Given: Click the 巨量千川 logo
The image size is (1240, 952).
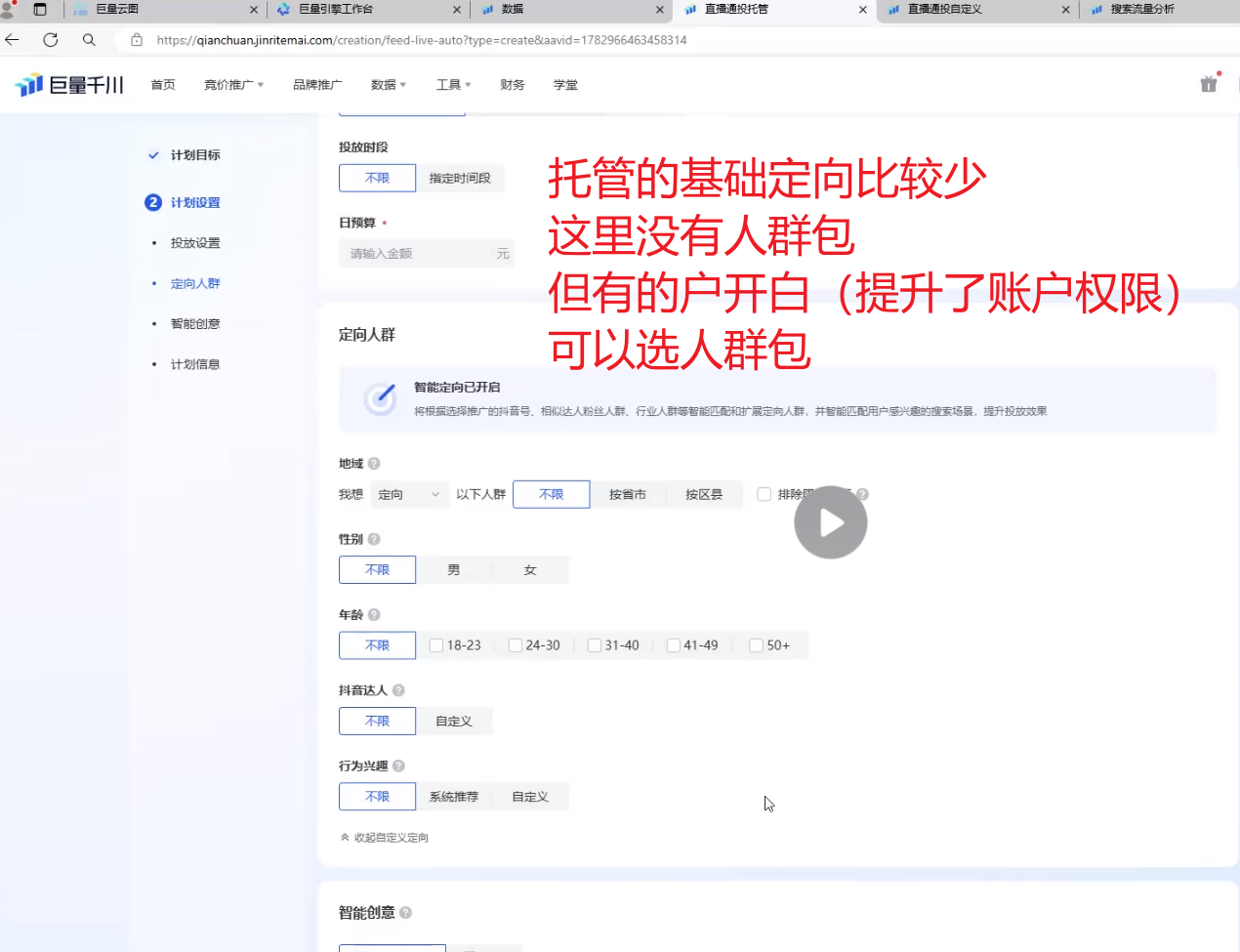Looking at the screenshot, I should 69,85.
